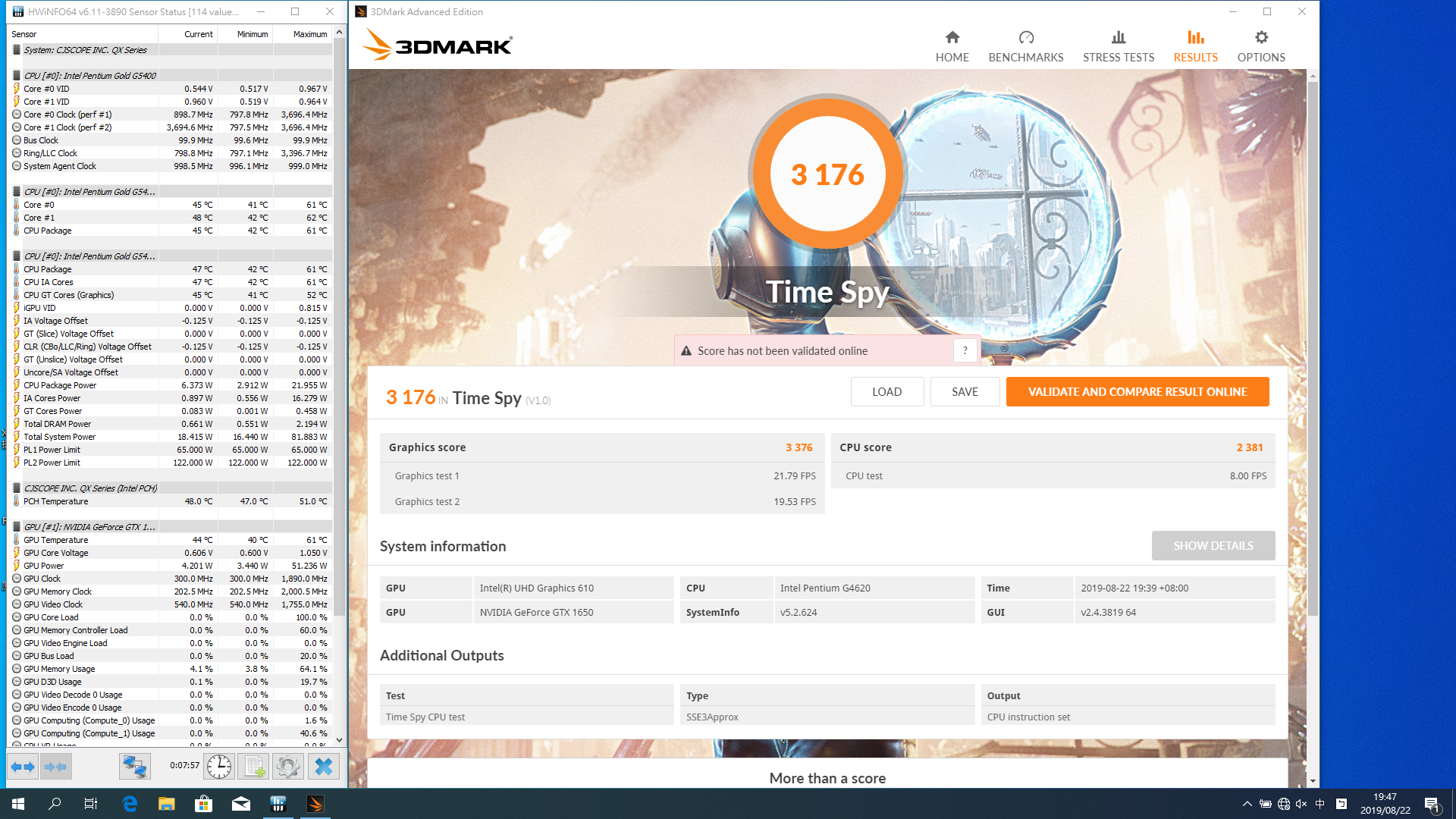Viewport: 1456px width, 819px height.
Task: Show hidden system tray icons chevron
Action: coord(1247,804)
